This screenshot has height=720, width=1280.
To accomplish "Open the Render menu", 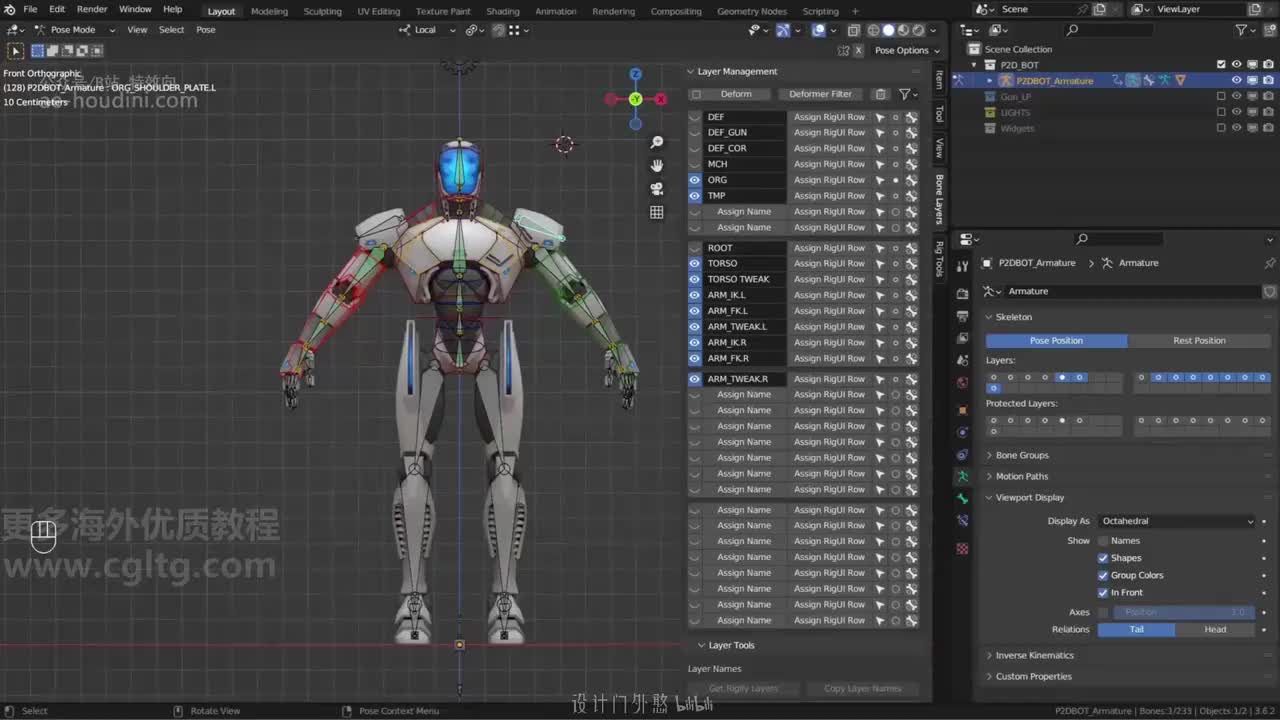I will 92,10.
